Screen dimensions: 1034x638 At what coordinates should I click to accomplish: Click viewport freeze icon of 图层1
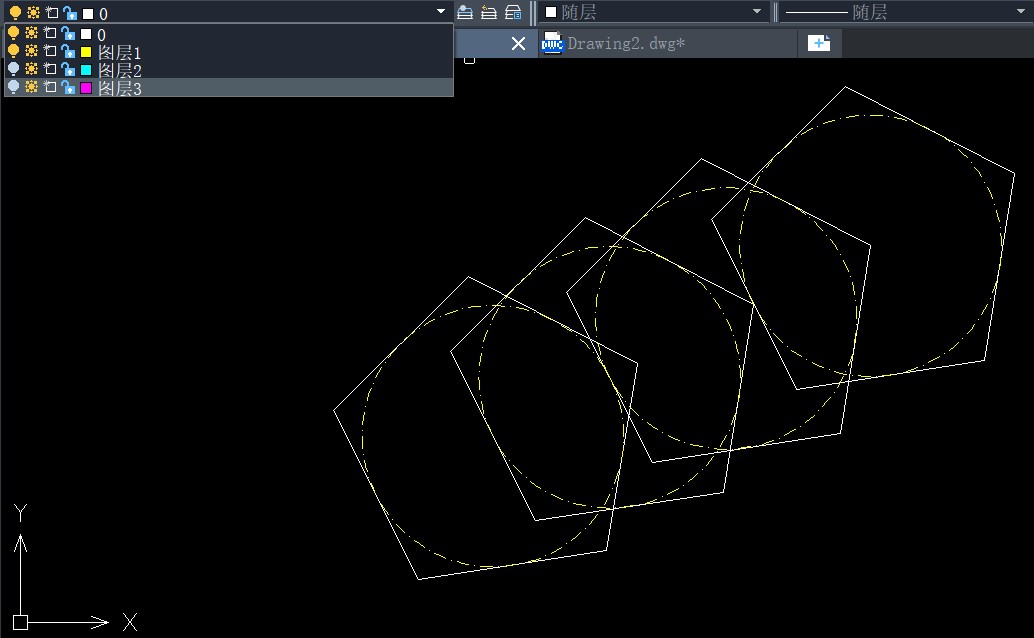click(50, 51)
